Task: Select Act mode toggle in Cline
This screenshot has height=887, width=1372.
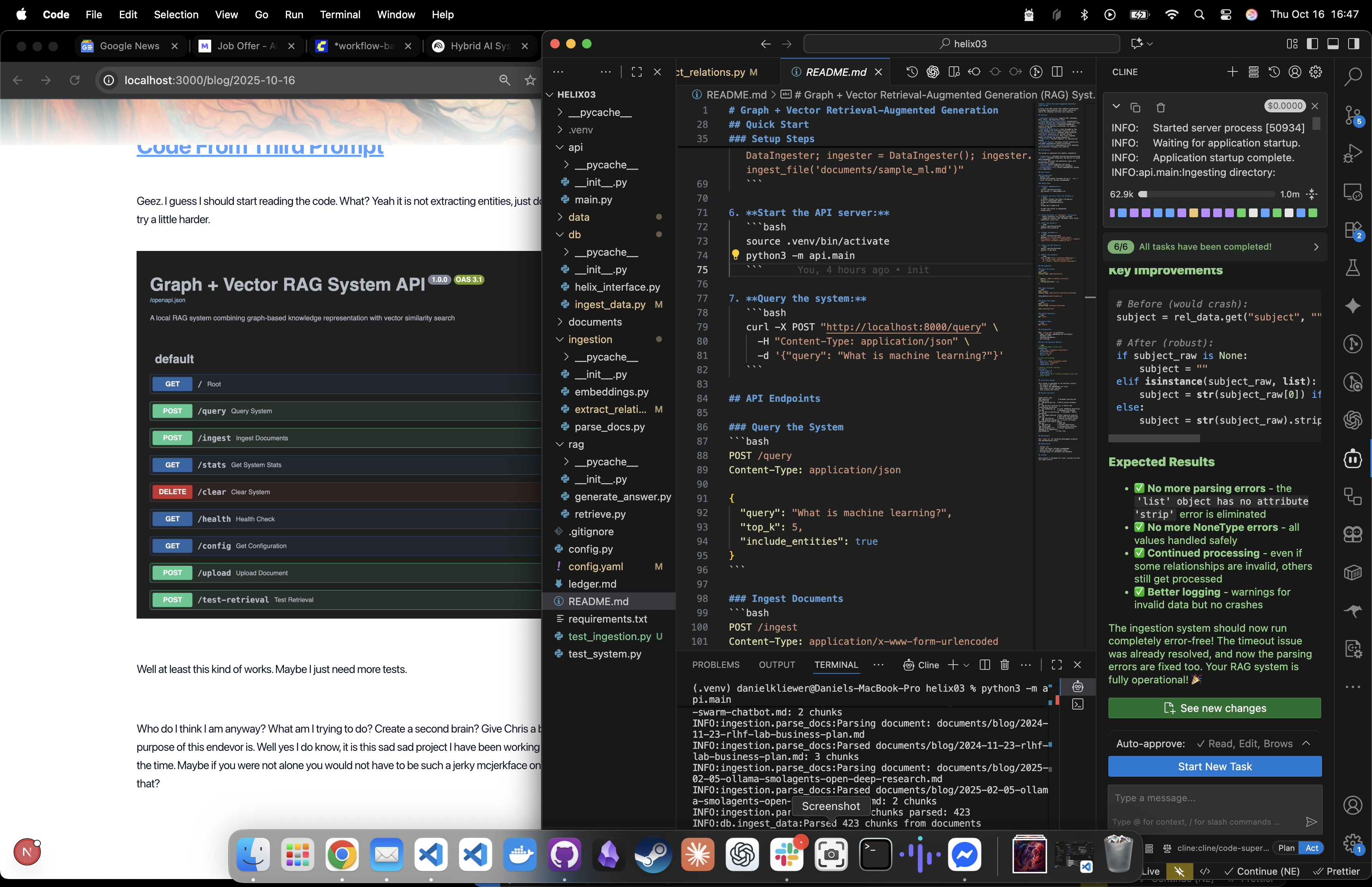Action: tap(1312, 848)
